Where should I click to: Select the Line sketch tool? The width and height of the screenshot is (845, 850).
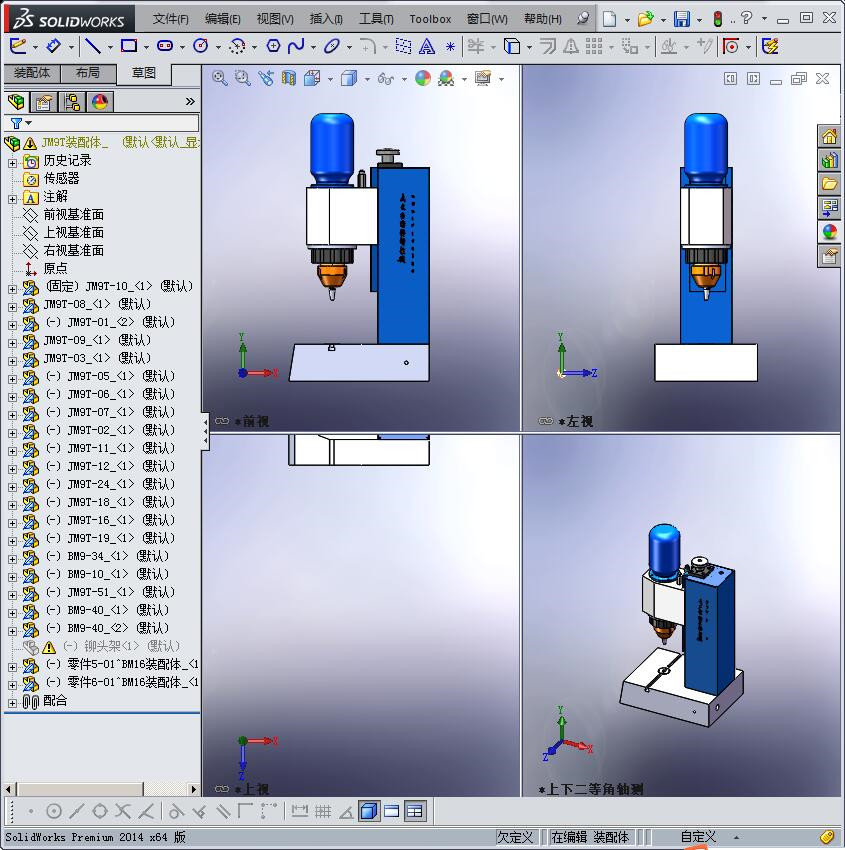93,47
